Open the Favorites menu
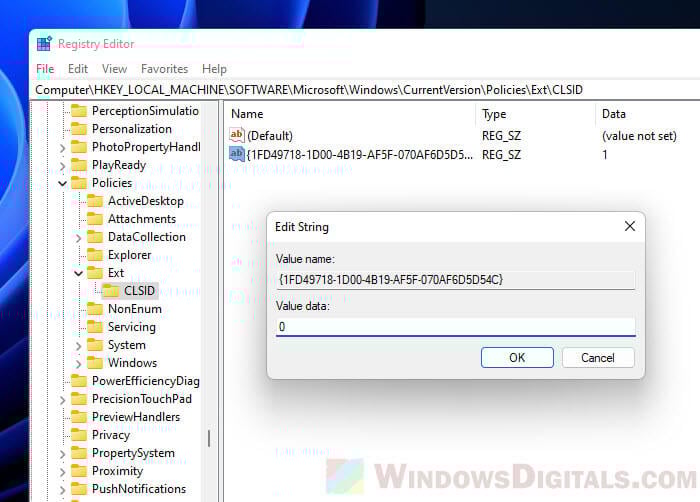 pos(164,69)
